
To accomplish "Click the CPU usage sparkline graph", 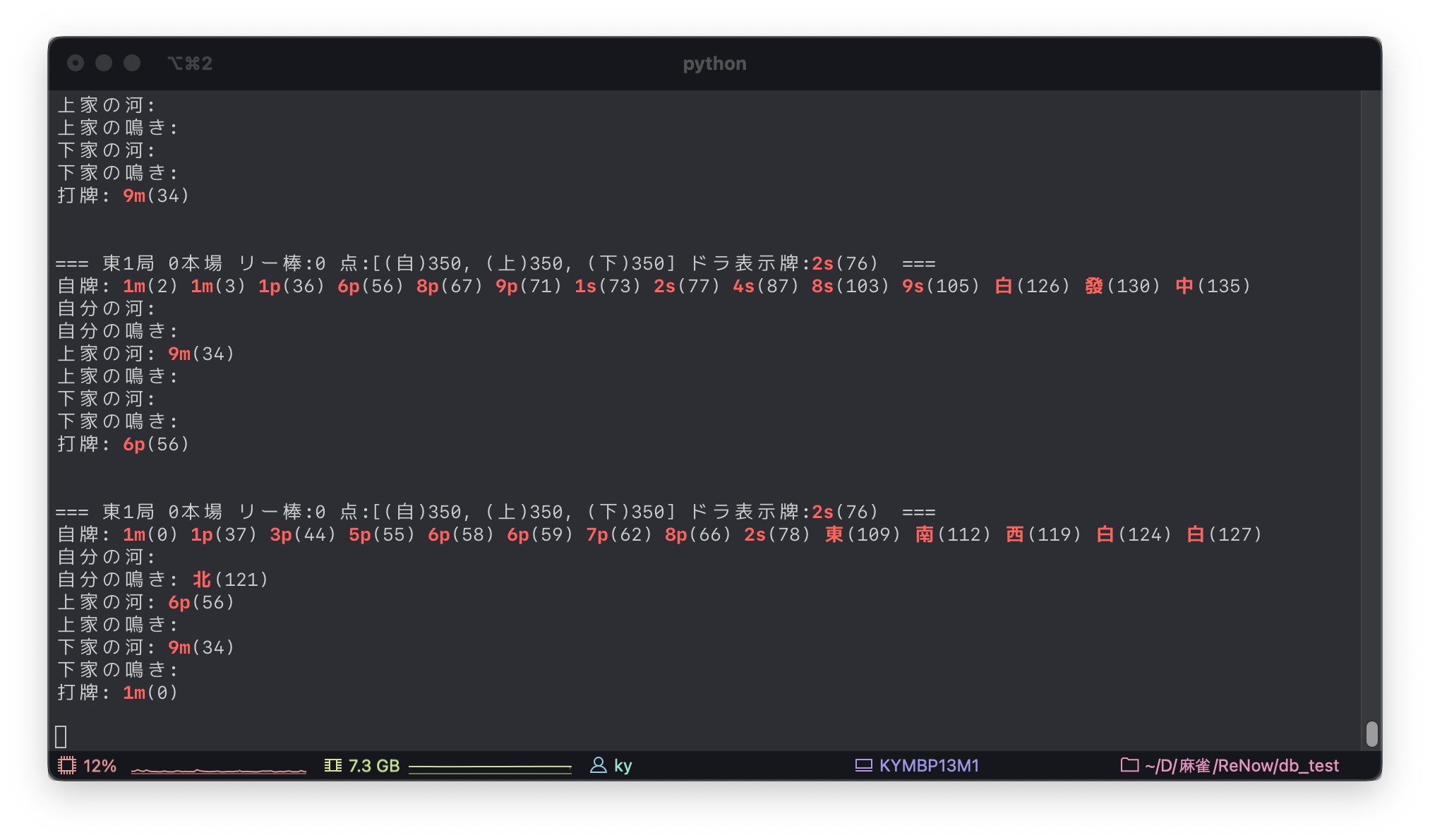I will click(x=219, y=769).
